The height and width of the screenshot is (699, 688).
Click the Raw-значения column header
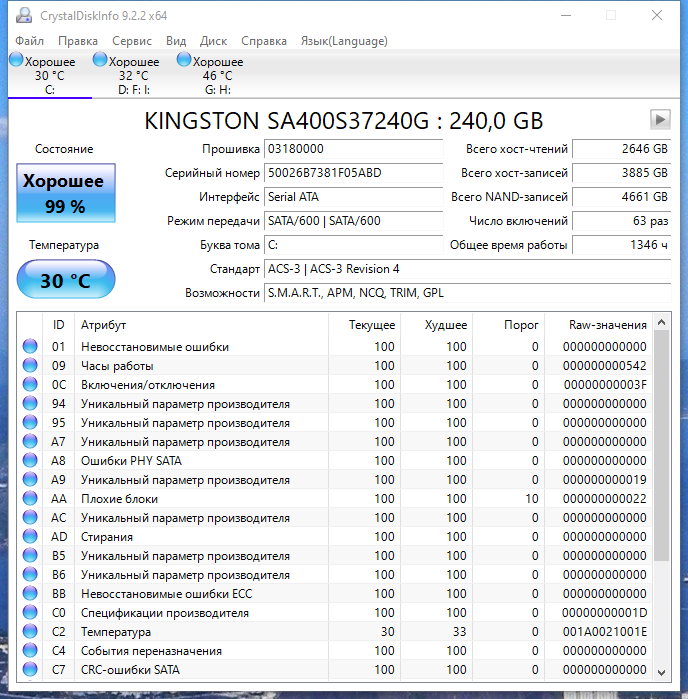[607, 325]
